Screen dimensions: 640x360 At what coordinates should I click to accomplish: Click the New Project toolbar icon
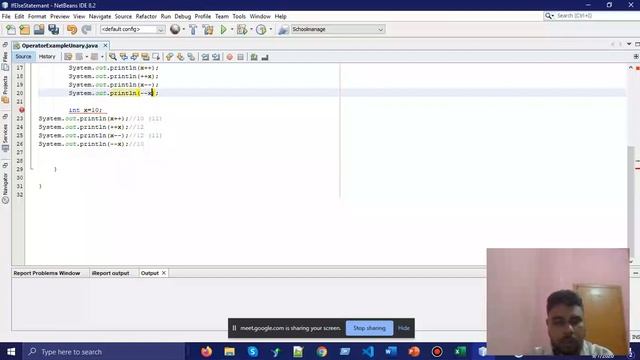24,29
